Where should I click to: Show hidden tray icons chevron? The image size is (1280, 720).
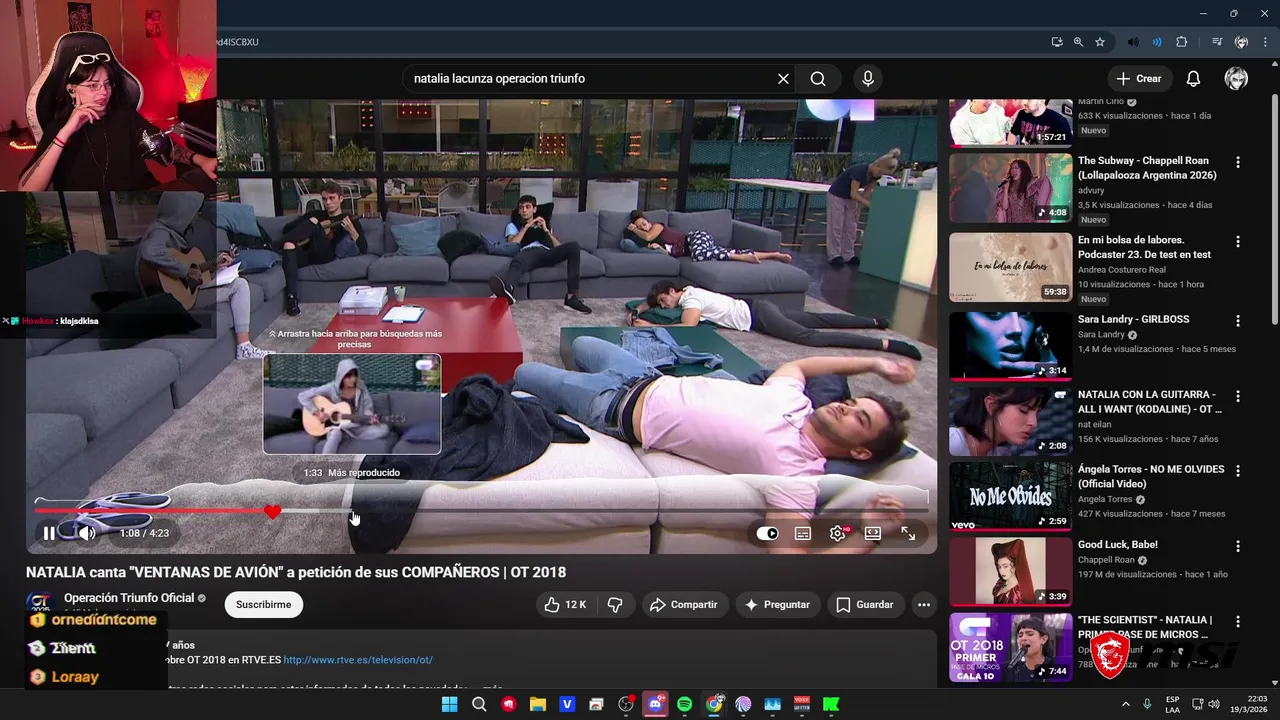pyautogui.click(x=1125, y=704)
